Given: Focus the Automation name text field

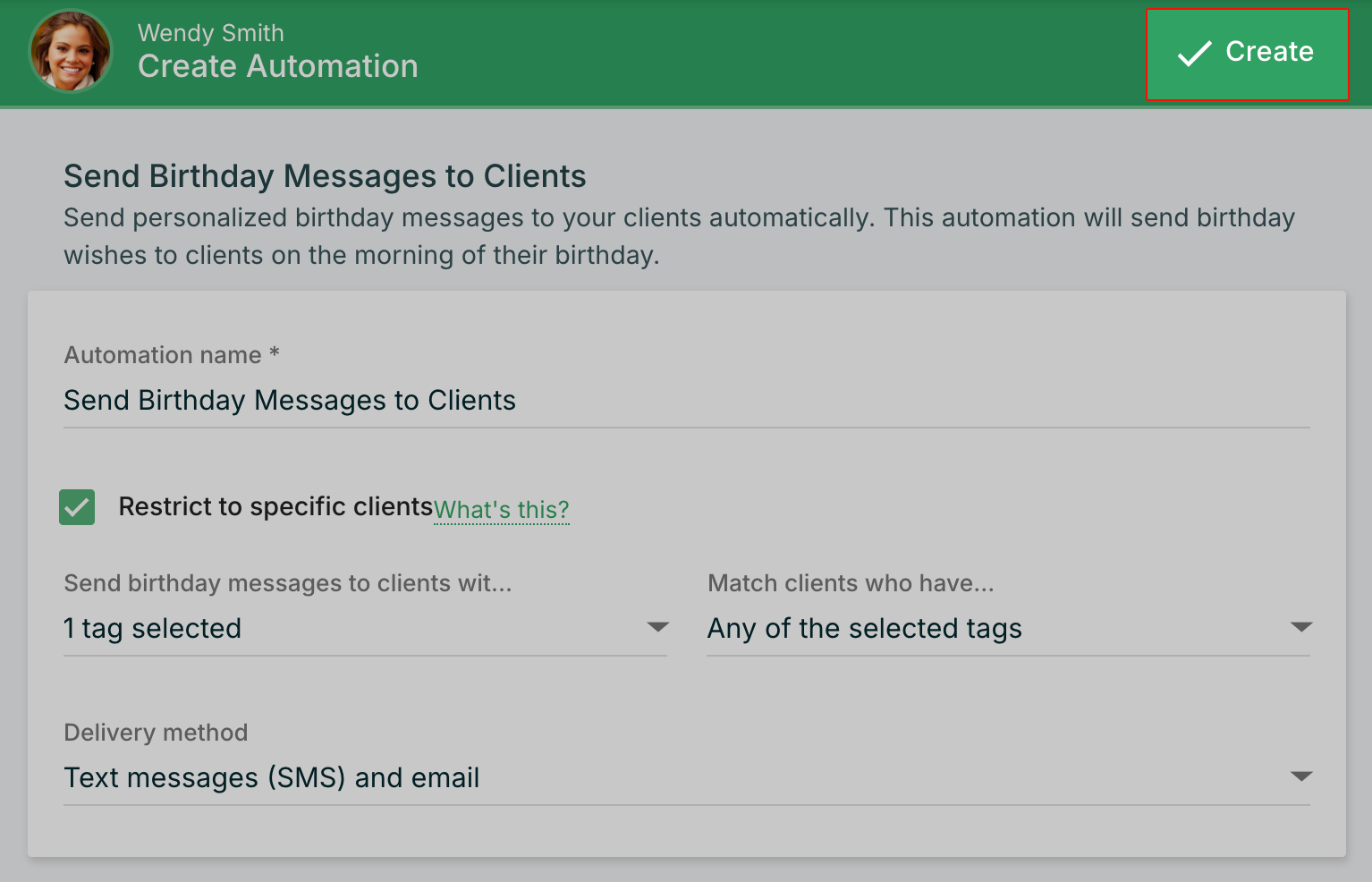Looking at the screenshot, I should pyautogui.click(x=685, y=401).
